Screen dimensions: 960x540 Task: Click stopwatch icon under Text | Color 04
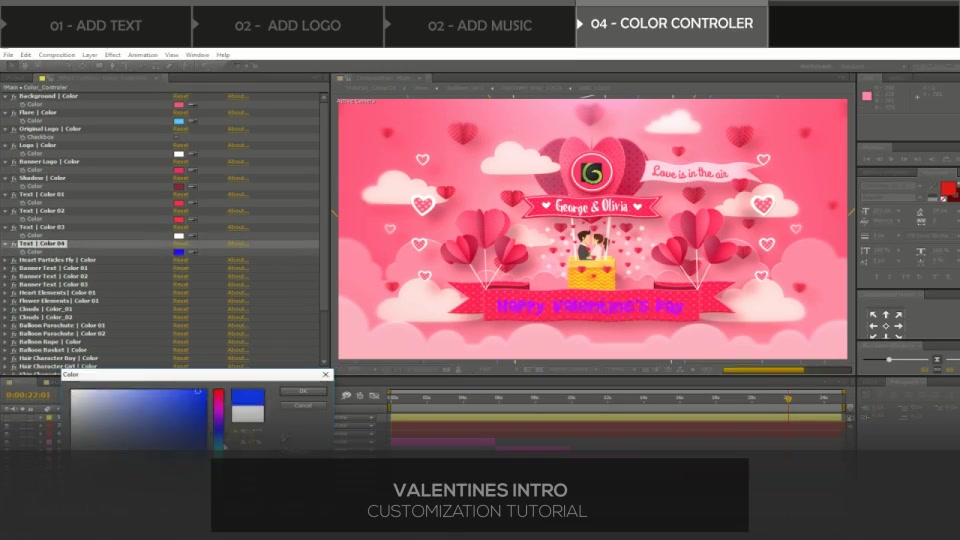(x=23, y=252)
